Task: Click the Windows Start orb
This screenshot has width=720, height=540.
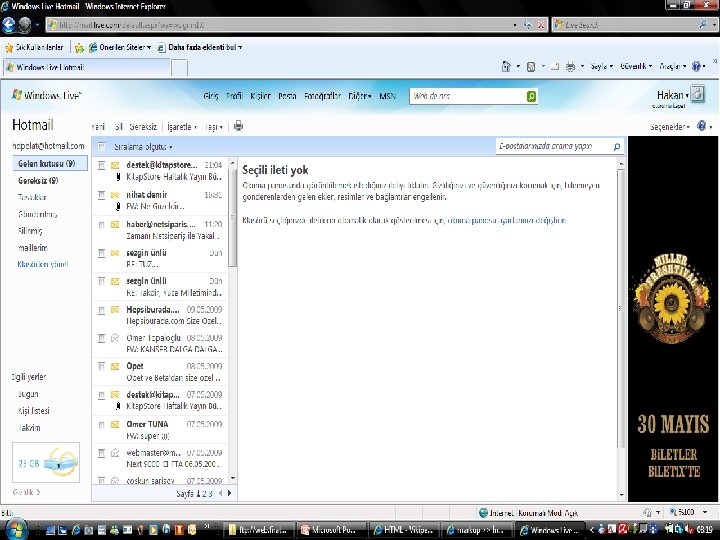Action: point(16,529)
